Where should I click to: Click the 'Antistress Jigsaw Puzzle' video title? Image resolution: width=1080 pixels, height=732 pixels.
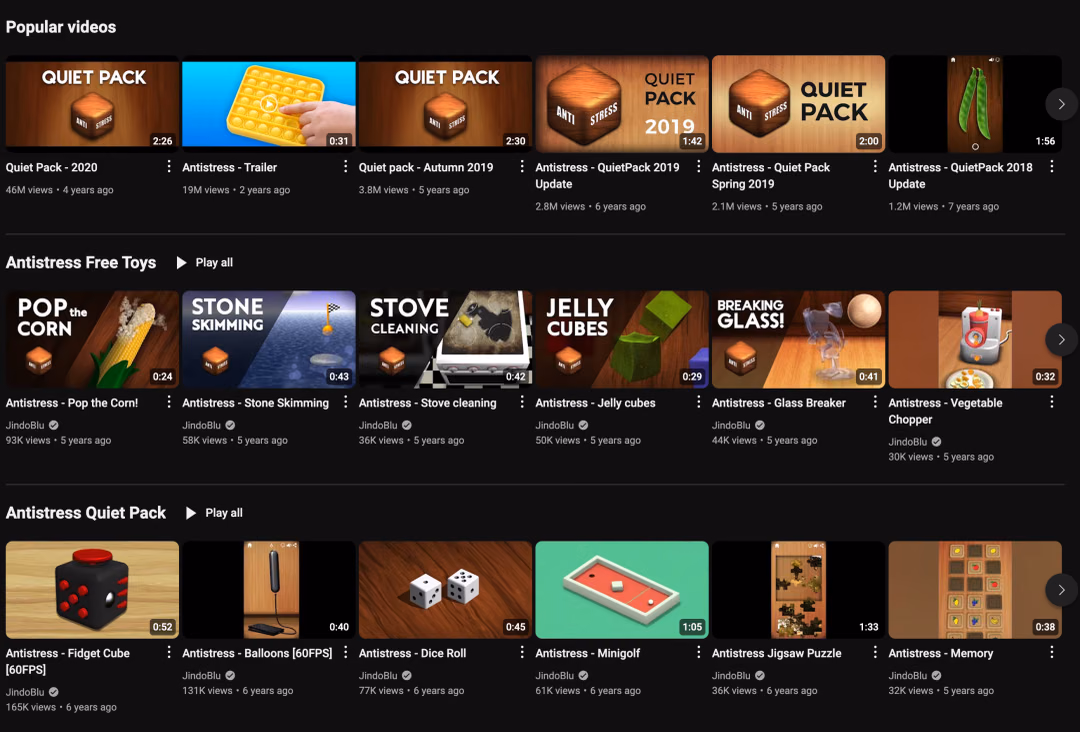tap(776, 653)
